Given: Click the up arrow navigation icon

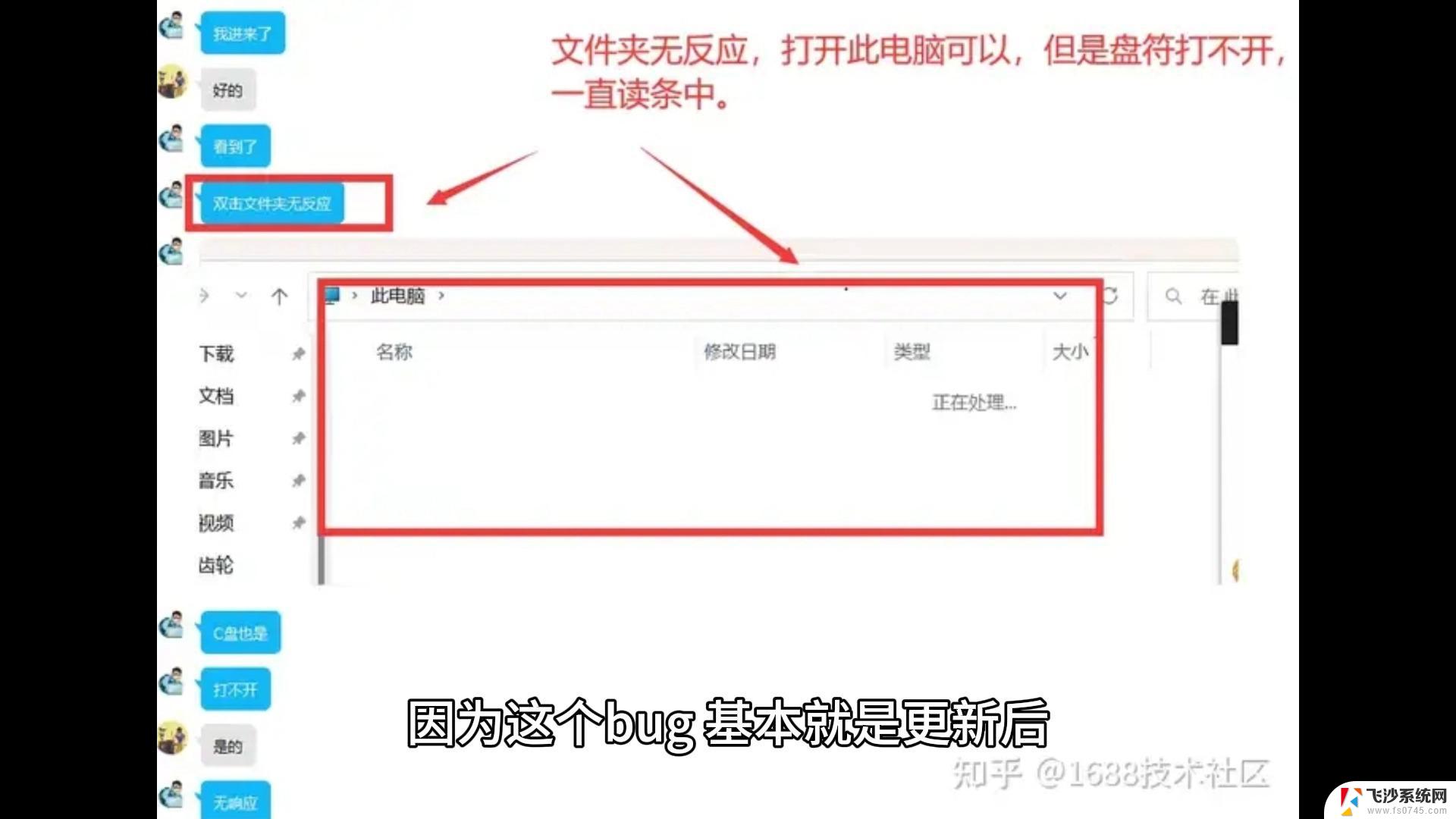Looking at the screenshot, I should point(278,295).
